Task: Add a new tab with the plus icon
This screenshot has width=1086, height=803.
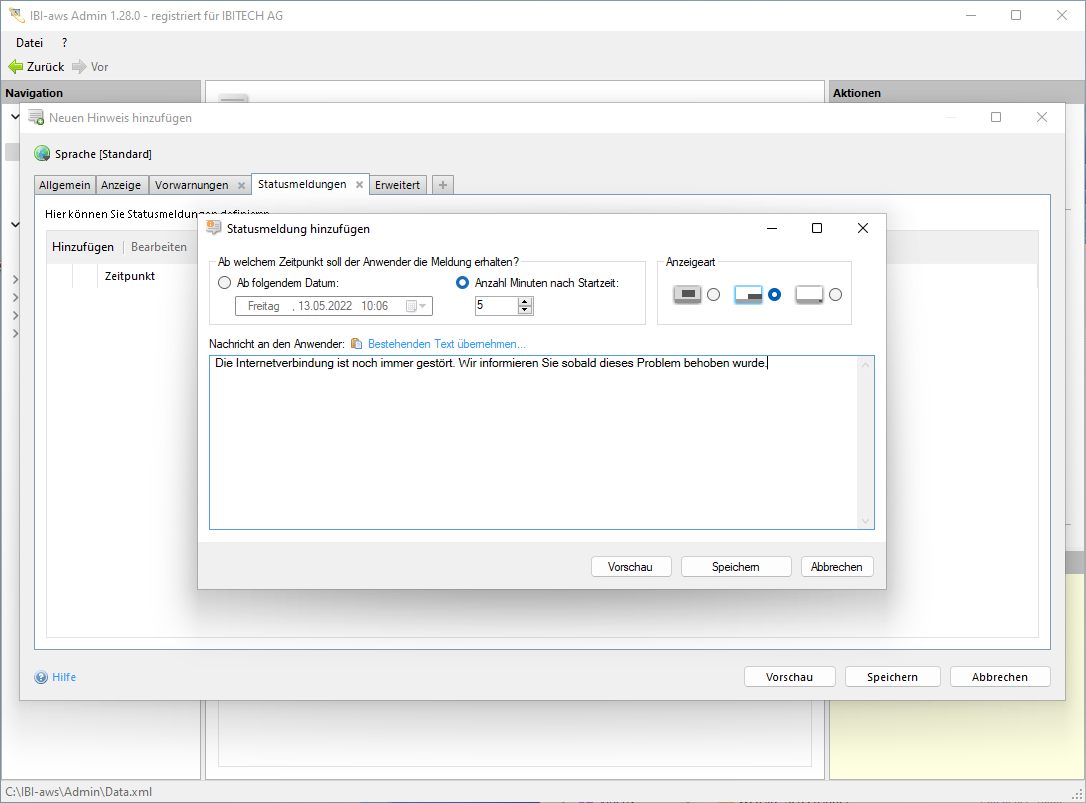Action: 443,185
